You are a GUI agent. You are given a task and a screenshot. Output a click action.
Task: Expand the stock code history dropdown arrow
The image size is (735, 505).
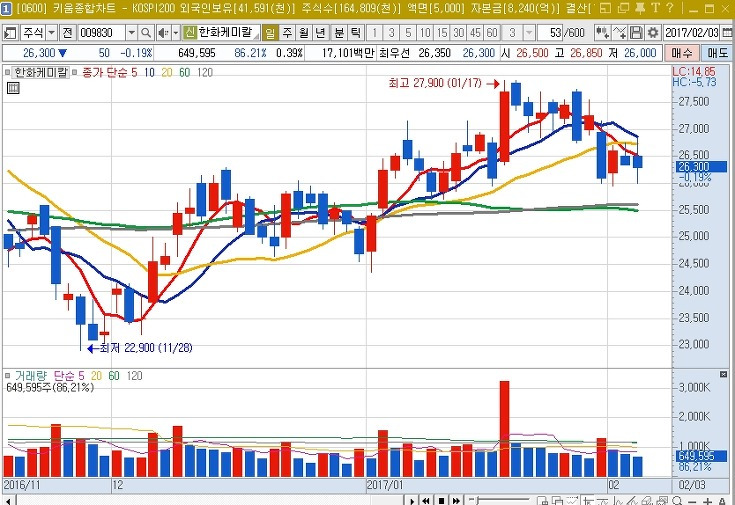tap(132, 33)
